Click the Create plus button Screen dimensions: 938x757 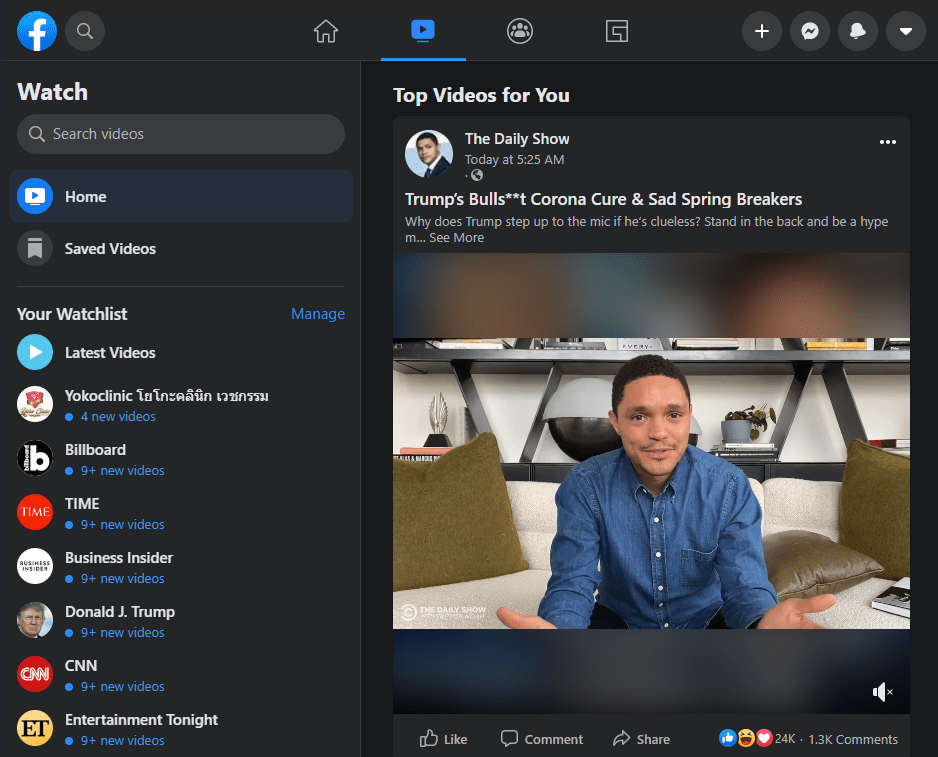[x=762, y=31]
